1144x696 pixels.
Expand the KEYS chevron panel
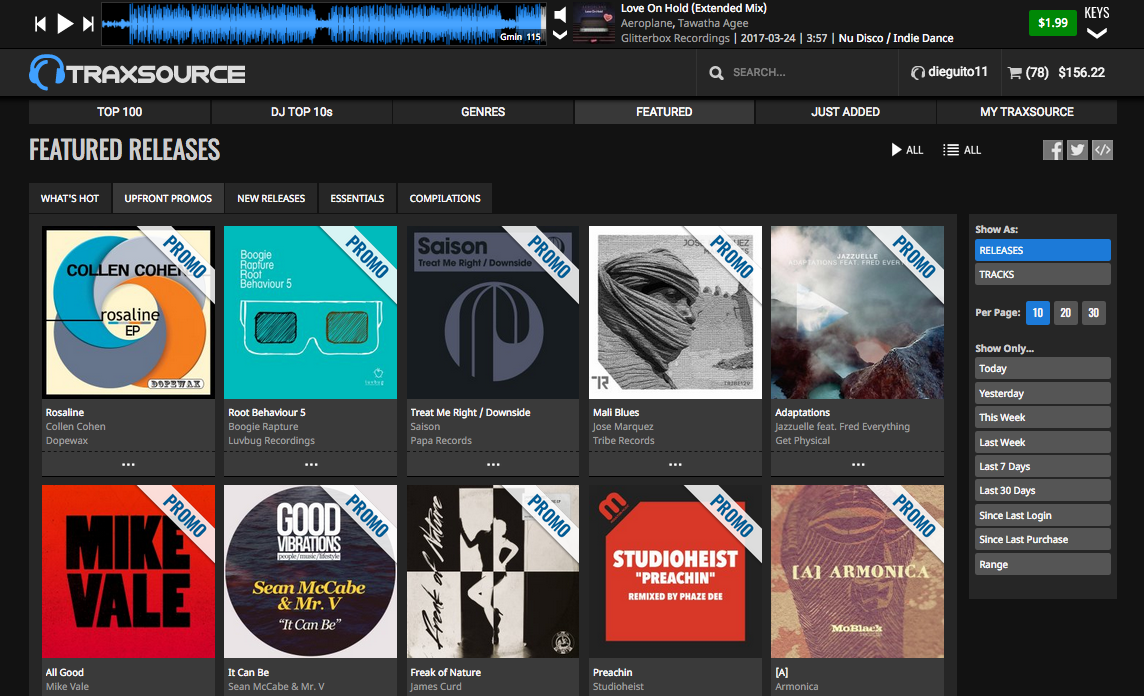pos(1097,33)
